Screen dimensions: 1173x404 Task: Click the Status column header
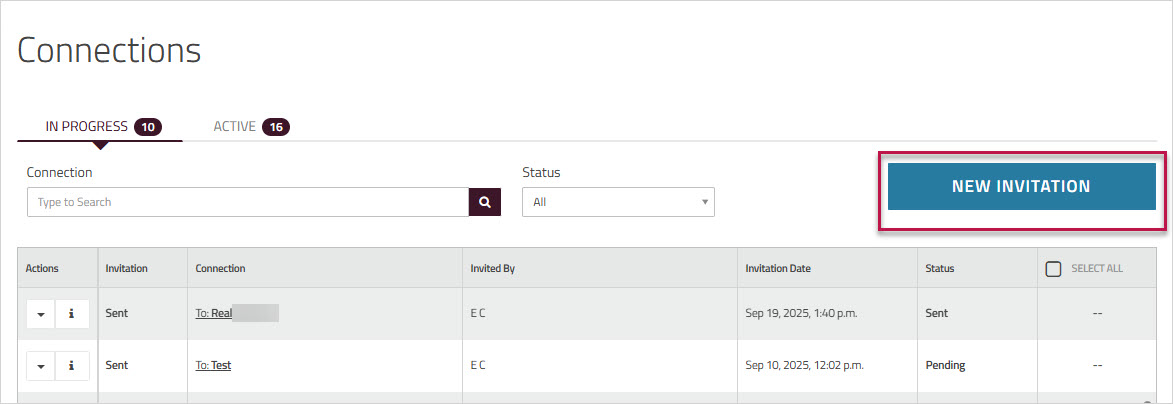click(940, 268)
